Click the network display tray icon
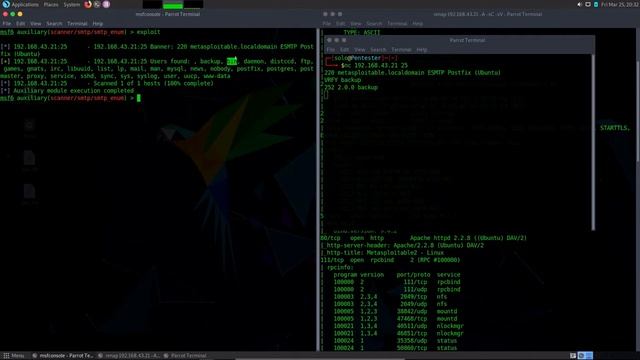This screenshot has width=640, height=360. 588,4
